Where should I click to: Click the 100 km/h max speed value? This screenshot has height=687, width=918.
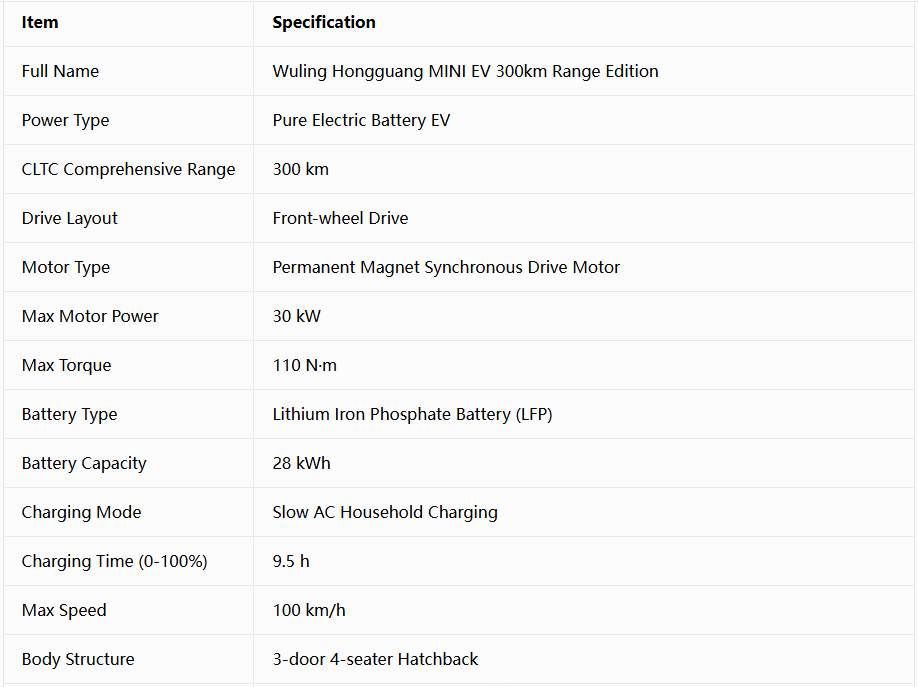click(309, 610)
